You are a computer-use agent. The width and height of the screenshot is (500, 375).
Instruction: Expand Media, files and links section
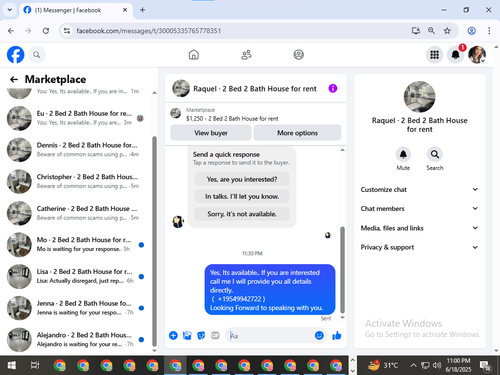pos(419,228)
